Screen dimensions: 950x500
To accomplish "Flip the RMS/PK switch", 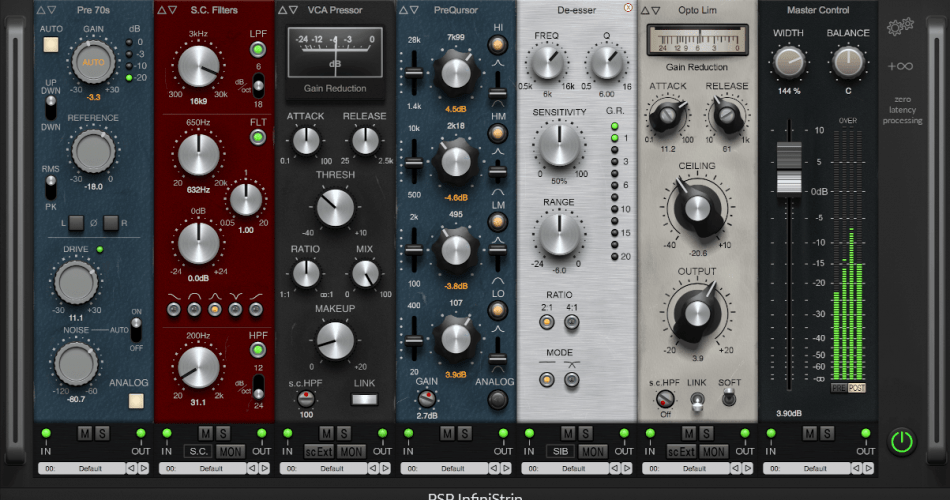I will 51,187.
